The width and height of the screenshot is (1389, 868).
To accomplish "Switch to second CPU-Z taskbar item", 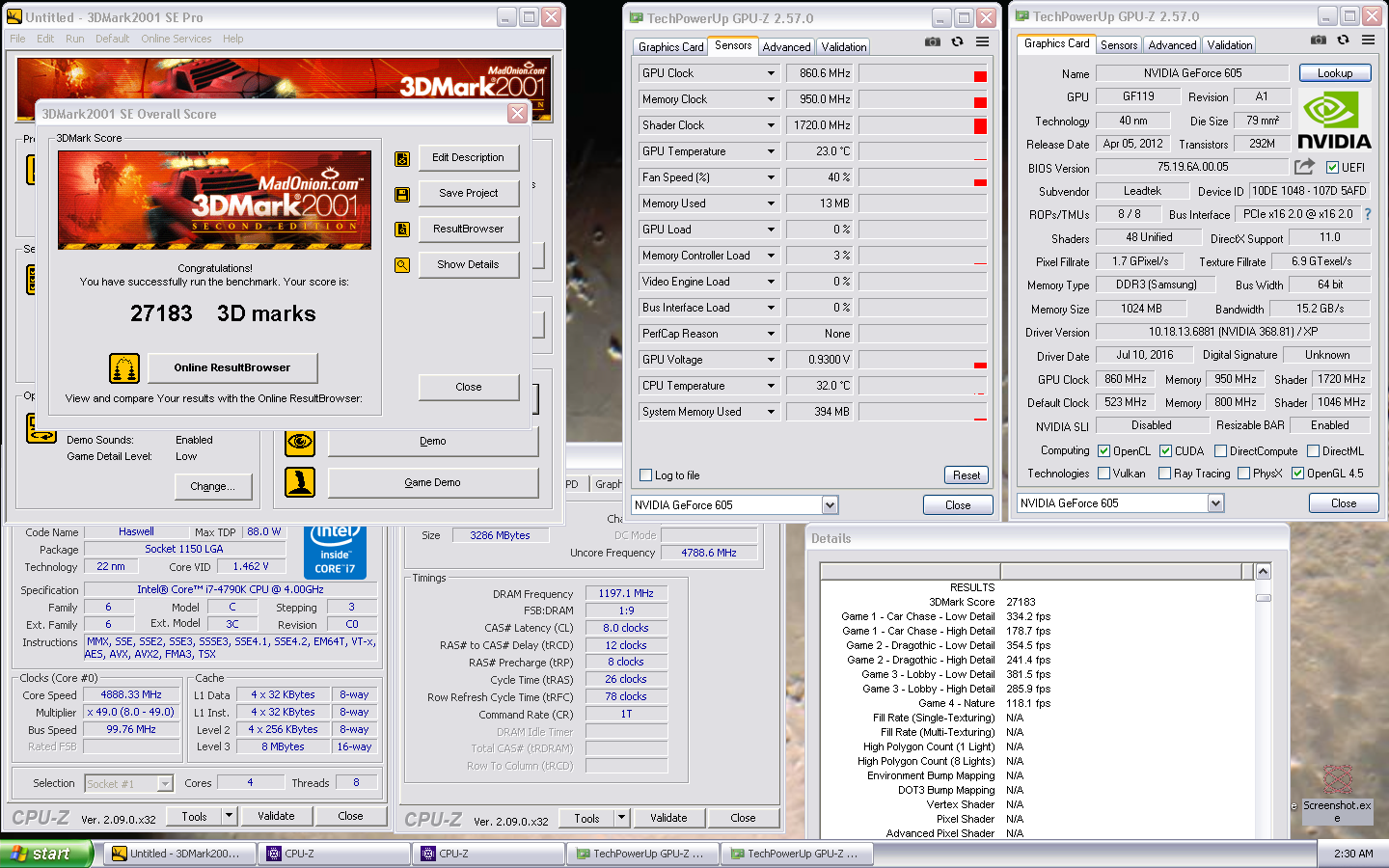I will tap(489, 854).
